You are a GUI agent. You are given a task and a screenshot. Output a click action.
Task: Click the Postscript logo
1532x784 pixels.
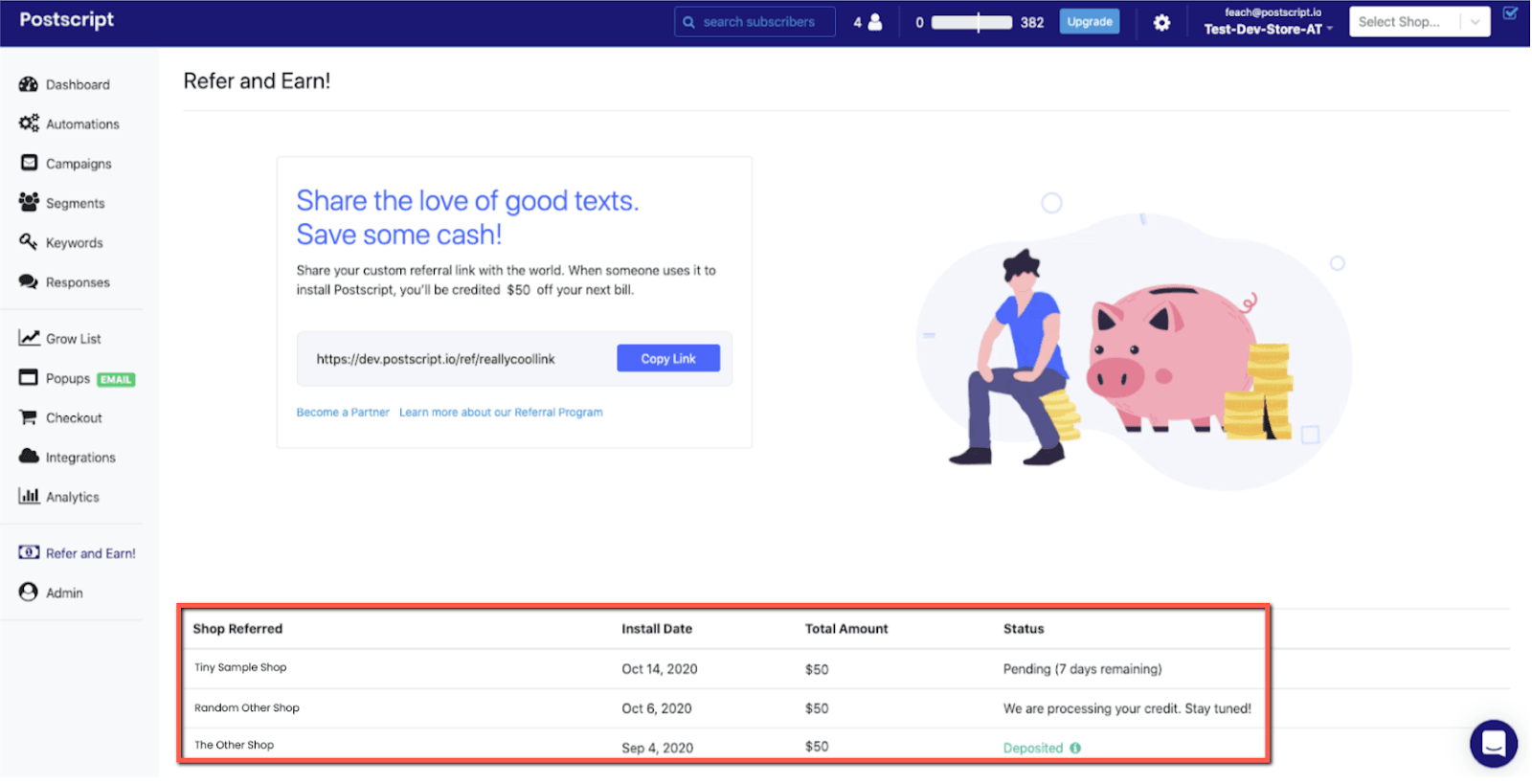(x=66, y=20)
